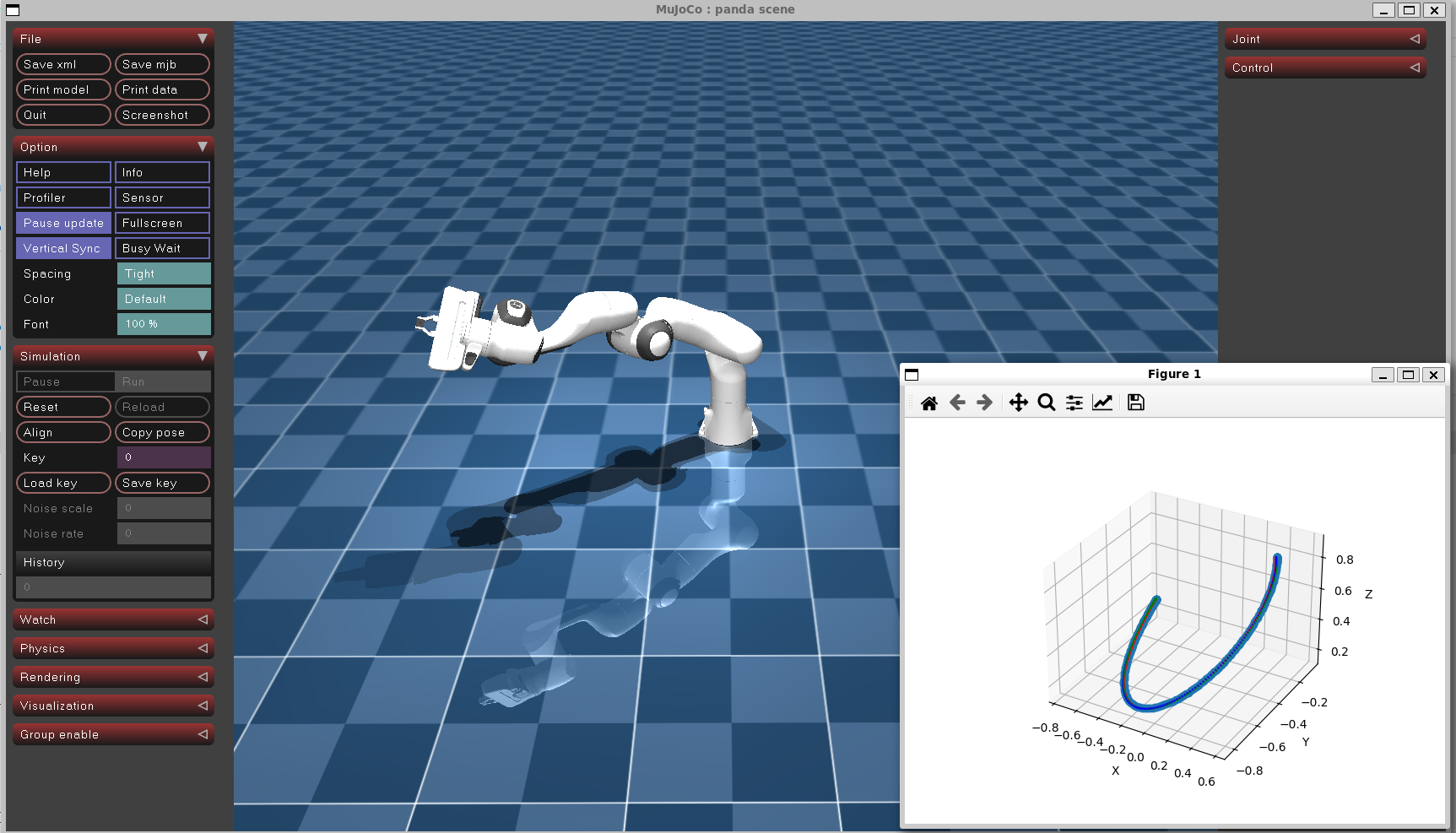This screenshot has height=833, width=1456.
Task: Toggle the Info overlay option
Action: point(162,172)
